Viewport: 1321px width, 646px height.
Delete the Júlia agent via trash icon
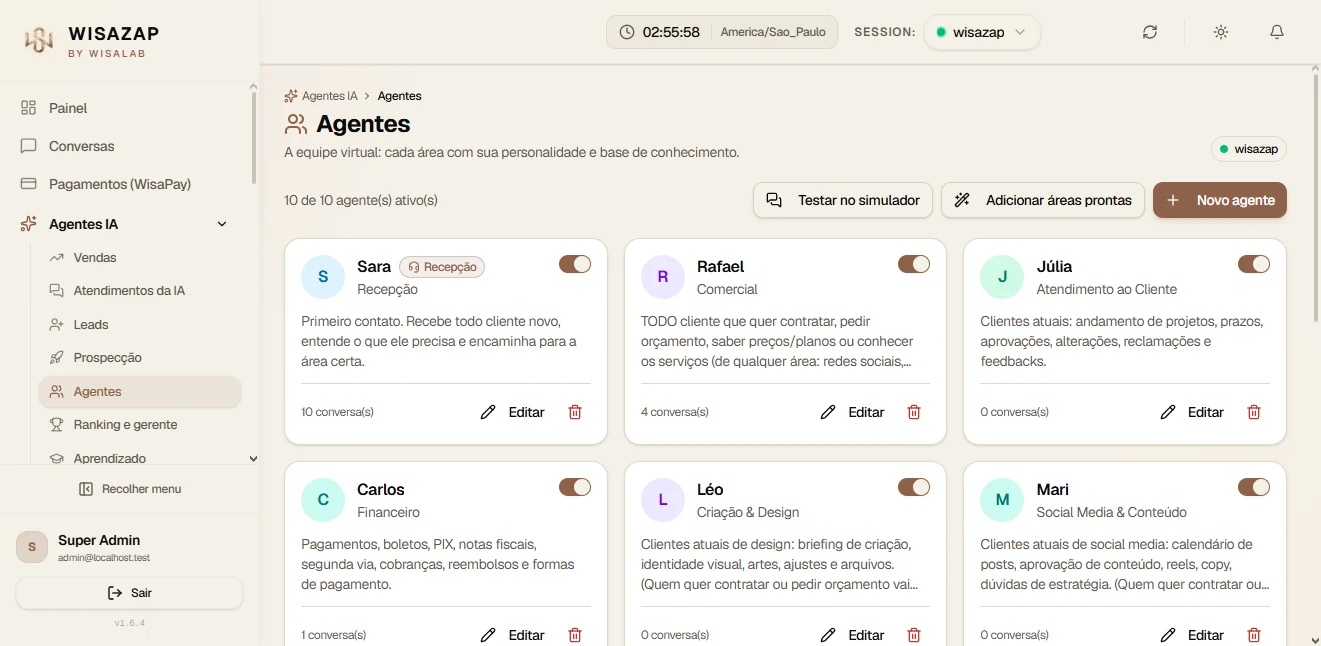pos(1254,412)
